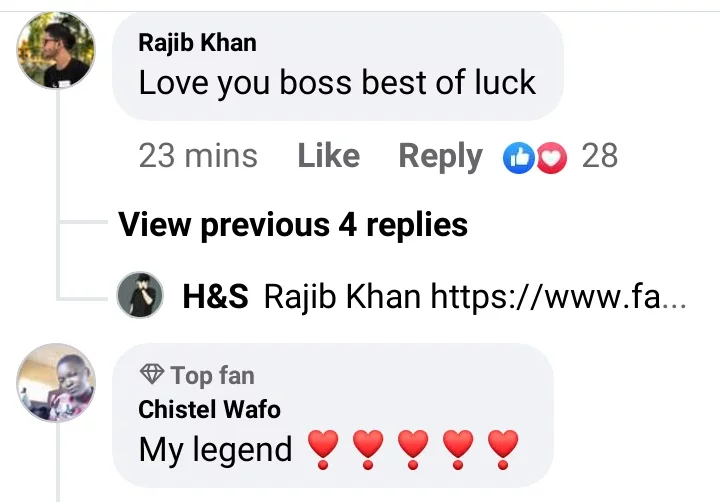The width and height of the screenshot is (720, 502).
Task: Click the H&S reply author name
Action: pyautogui.click(x=215, y=296)
